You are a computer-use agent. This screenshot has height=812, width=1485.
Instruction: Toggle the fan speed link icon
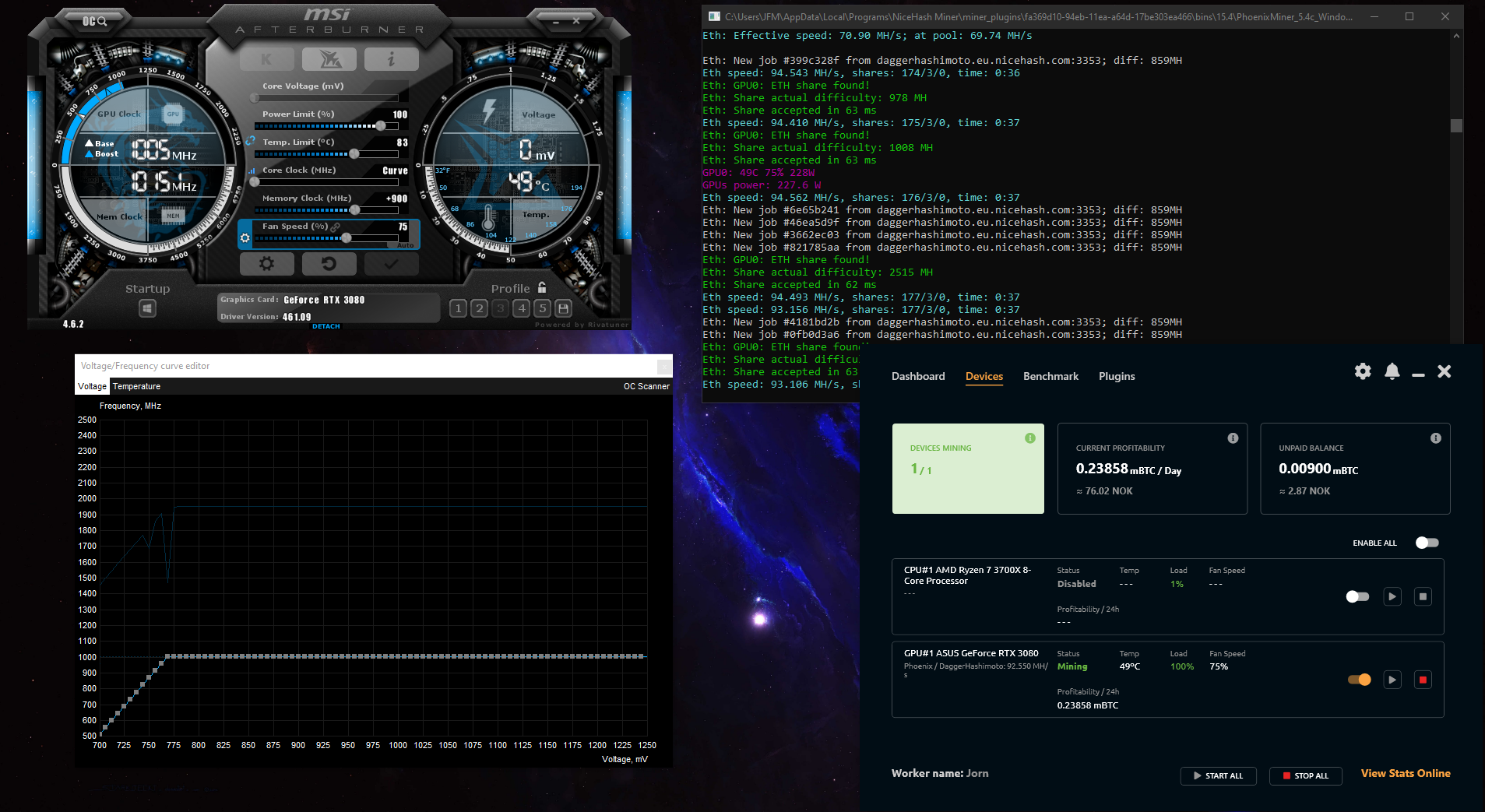(x=336, y=227)
